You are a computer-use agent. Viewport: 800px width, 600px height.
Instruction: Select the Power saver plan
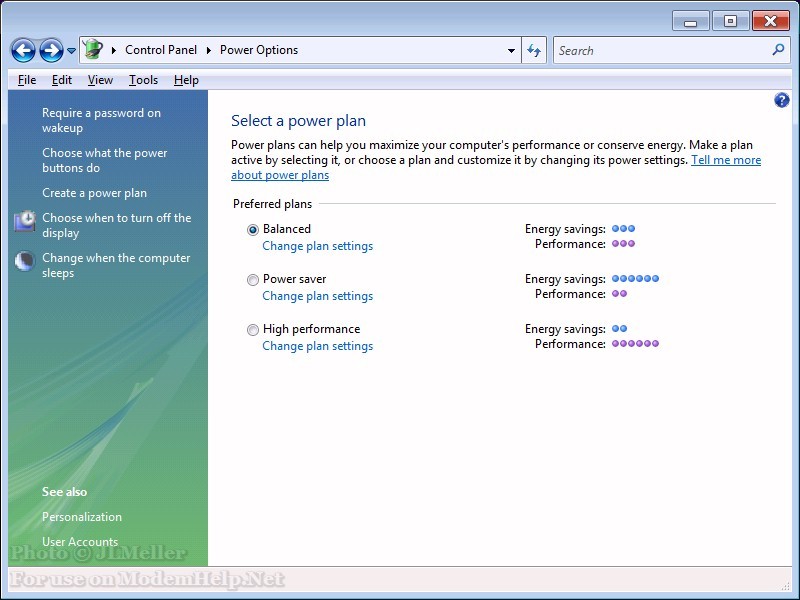point(253,280)
